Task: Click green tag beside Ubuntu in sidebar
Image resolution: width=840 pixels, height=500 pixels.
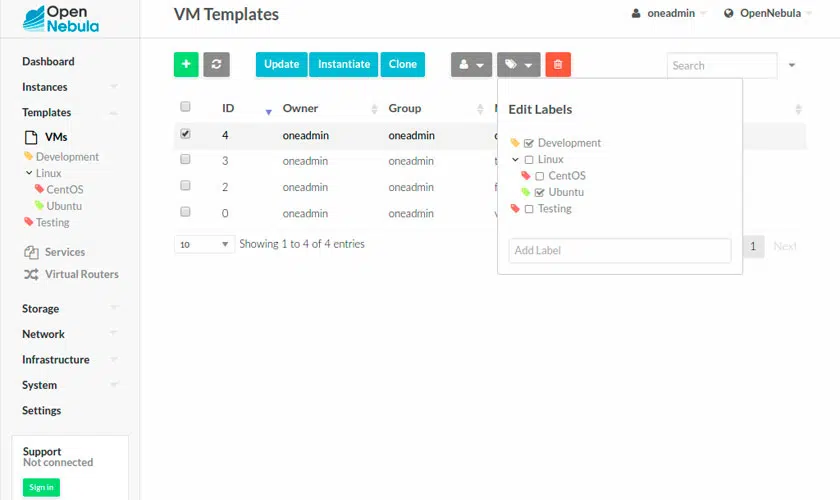Action: [39, 205]
